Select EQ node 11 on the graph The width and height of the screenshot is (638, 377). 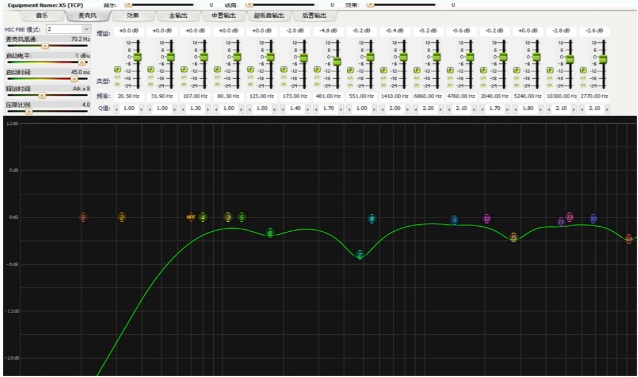[x=561, y=222]
